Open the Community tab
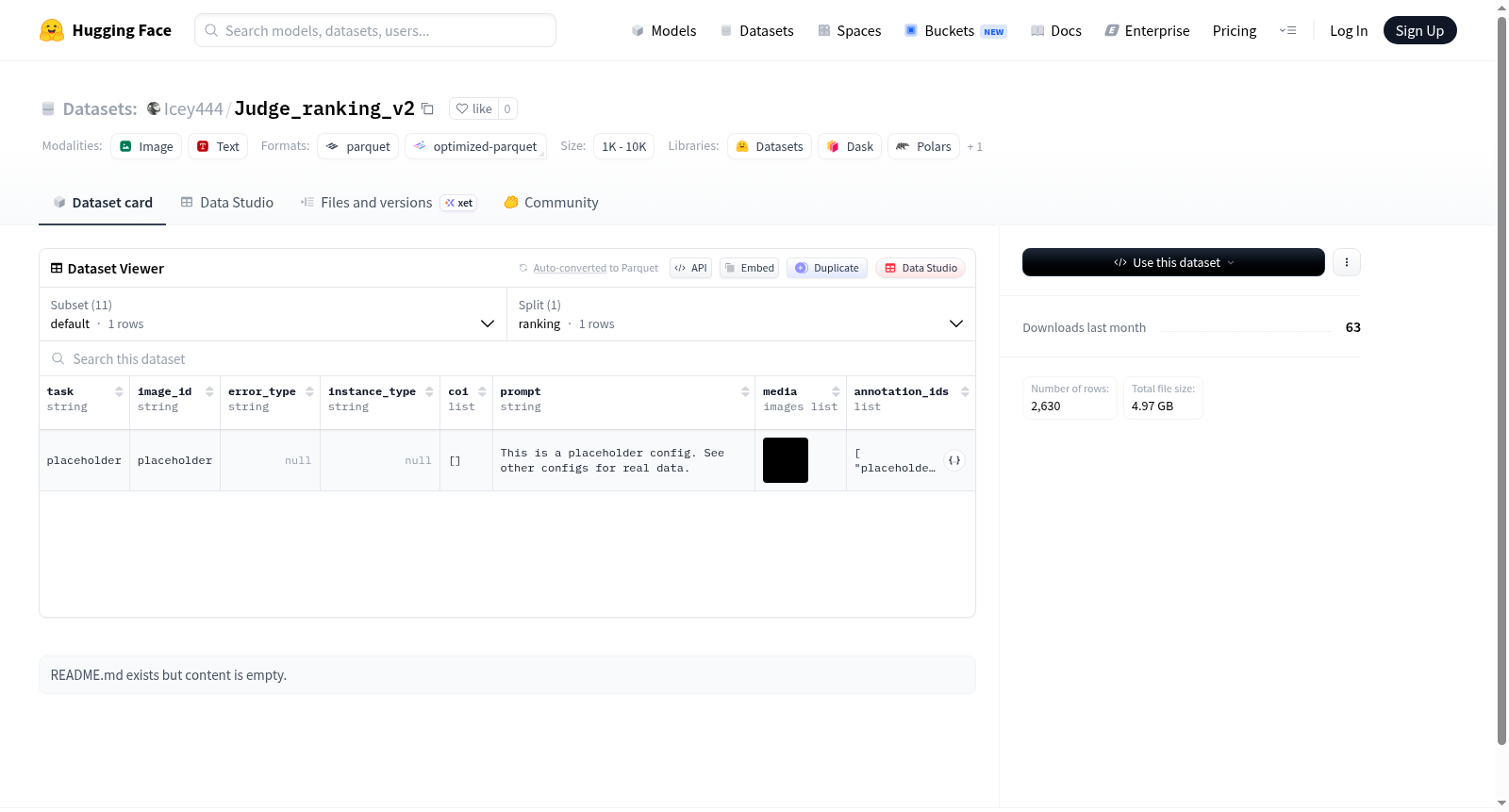Image resolution: width=1509 pixels, height=812 pixels. coord(551,203)
